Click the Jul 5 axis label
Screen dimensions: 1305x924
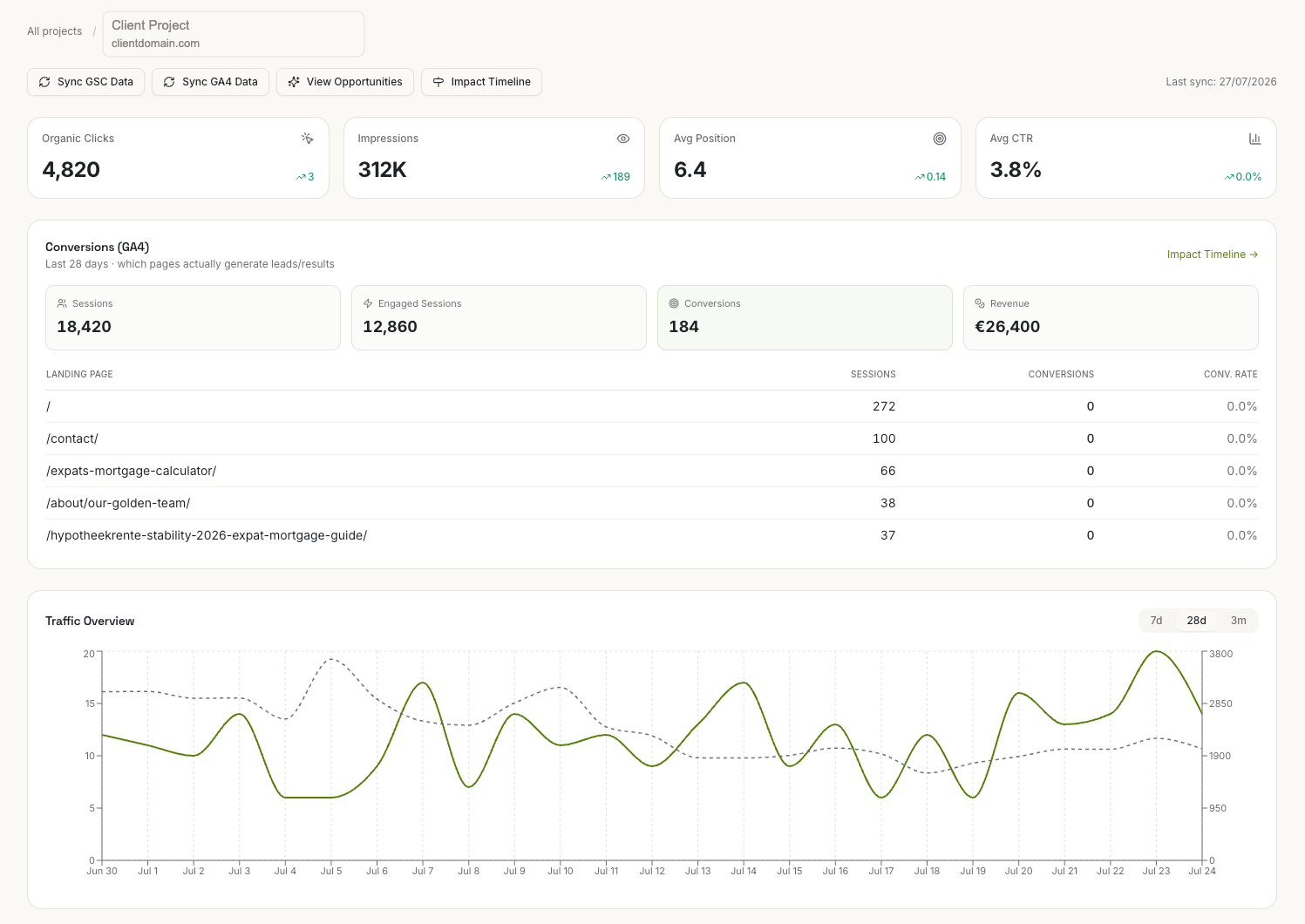(331, 871)
